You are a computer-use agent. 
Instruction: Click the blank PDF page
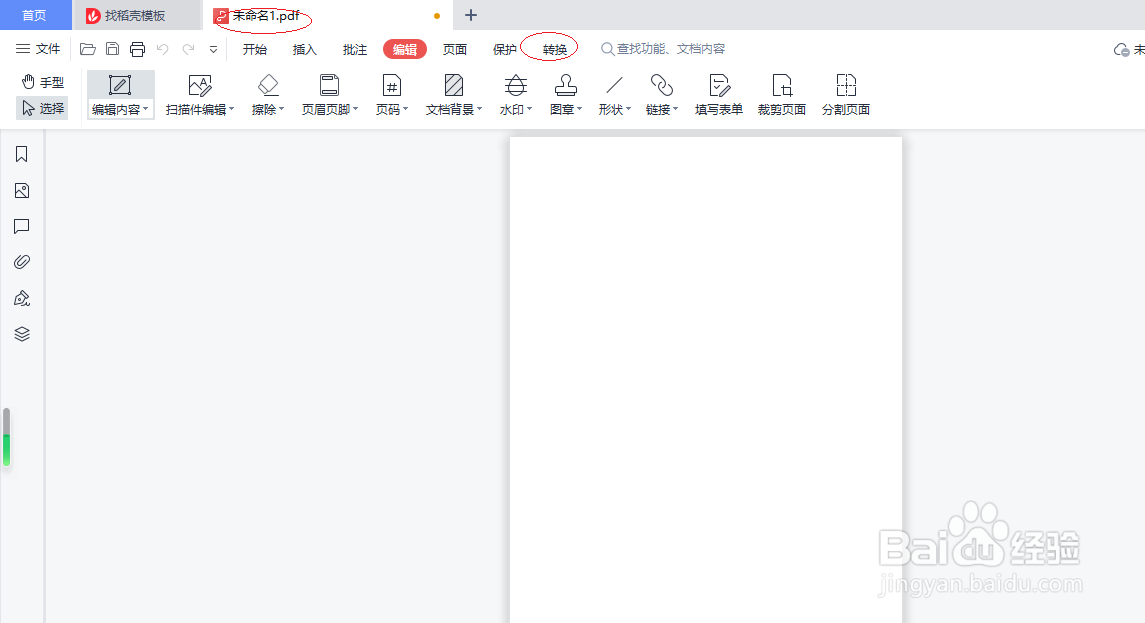[x=706, y=380]
